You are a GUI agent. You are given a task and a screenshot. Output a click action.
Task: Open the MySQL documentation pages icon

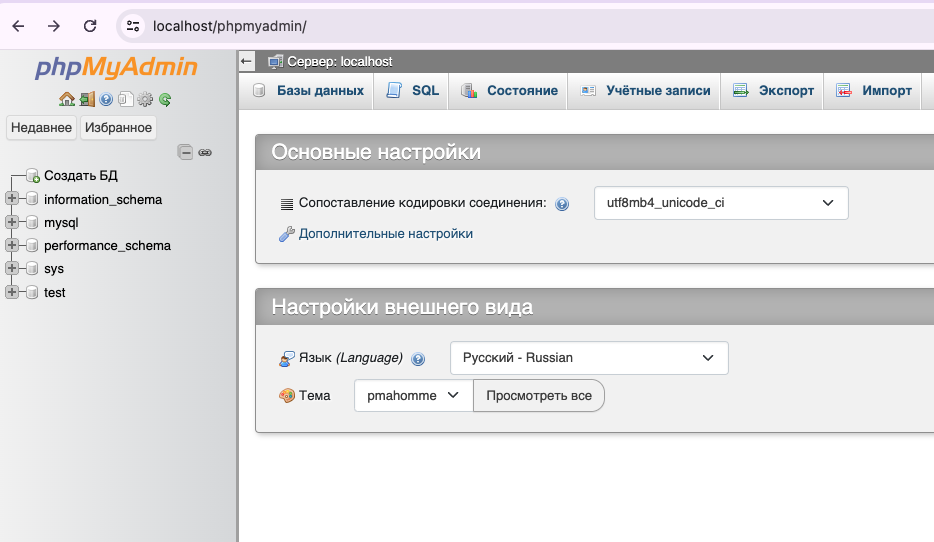click(x=125, y=99)
